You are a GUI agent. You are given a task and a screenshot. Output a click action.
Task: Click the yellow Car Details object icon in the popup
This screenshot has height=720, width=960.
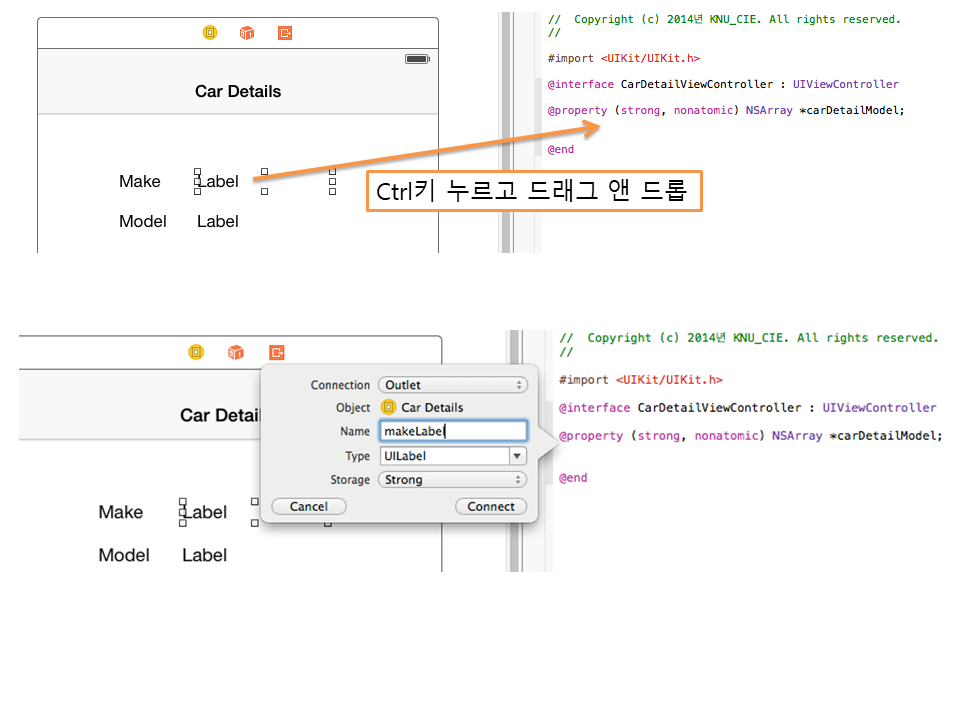[x=389, y=408]
